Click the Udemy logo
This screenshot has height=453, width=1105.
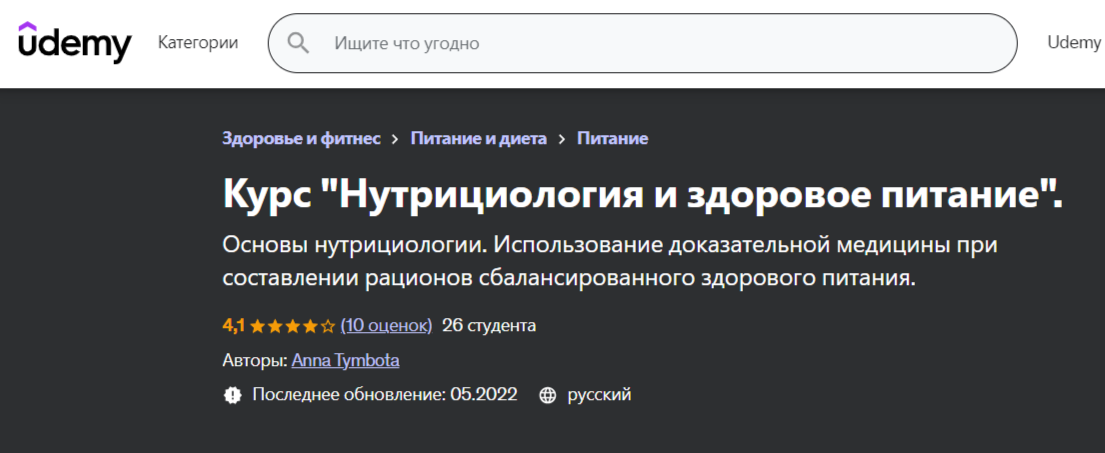[x=75, y=43]
